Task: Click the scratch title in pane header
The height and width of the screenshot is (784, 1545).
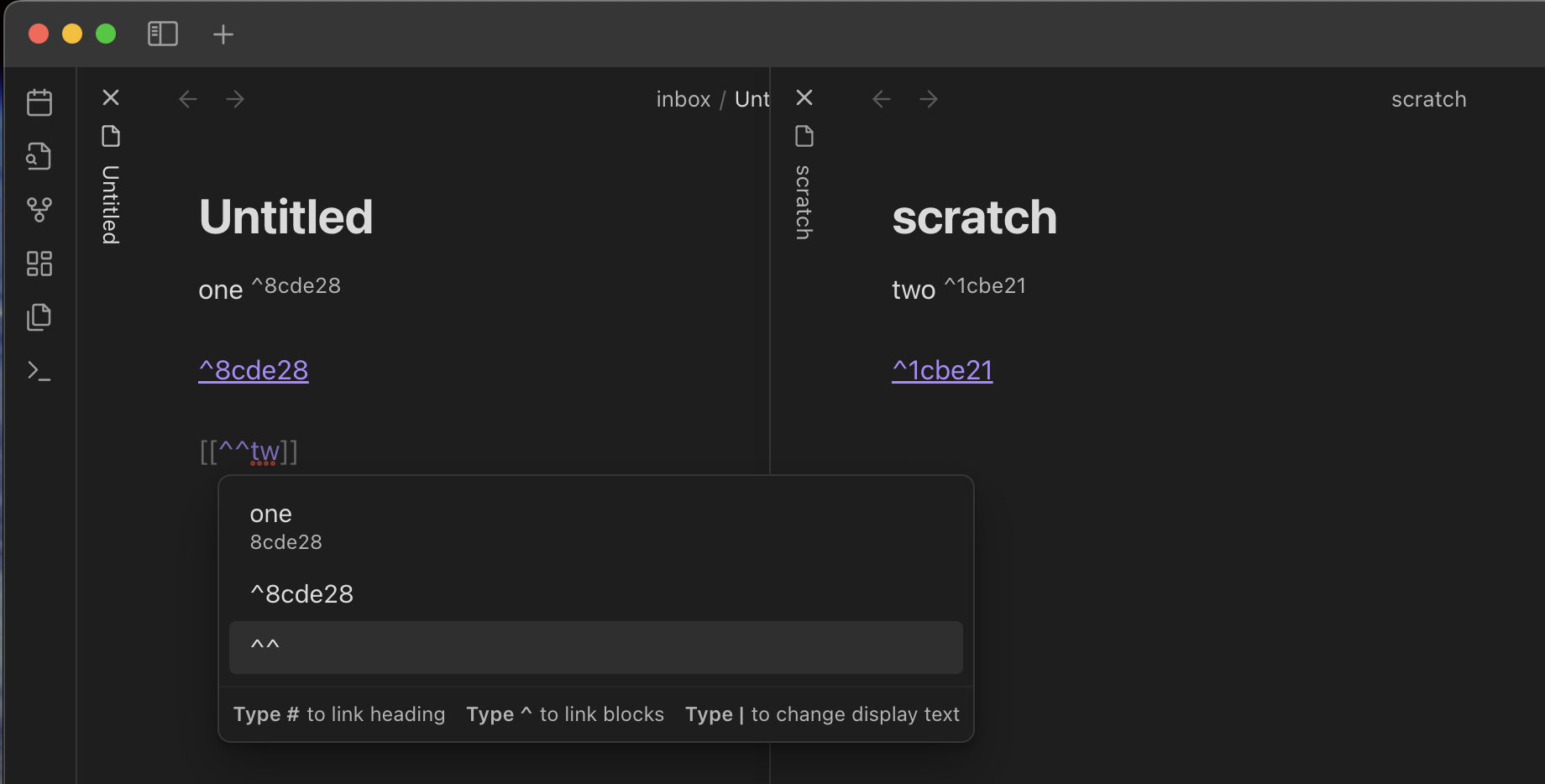Action: click(x=1428, y=99)
